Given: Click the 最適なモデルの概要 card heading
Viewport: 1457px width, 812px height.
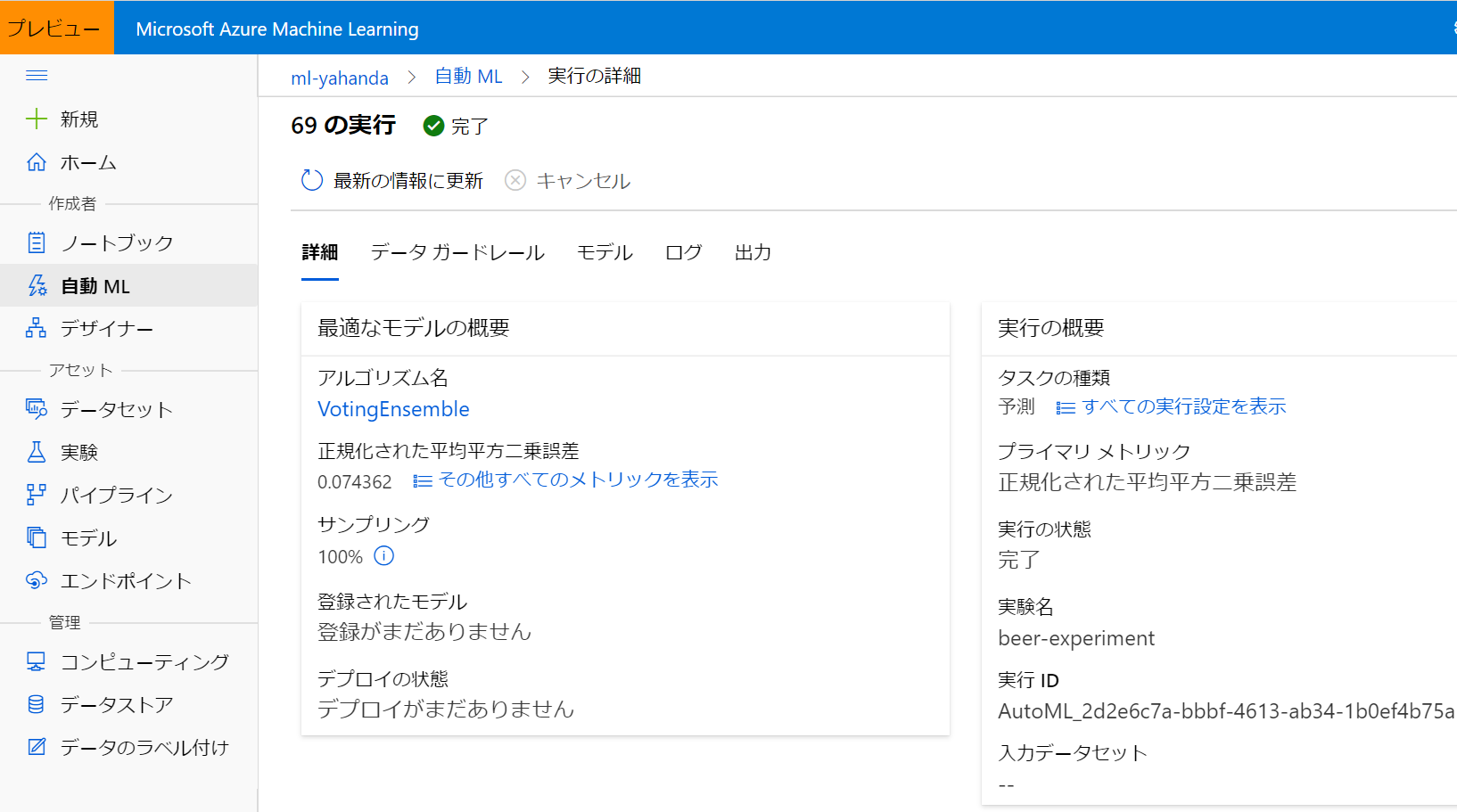Looking at the screenshot, I should 414,328.
